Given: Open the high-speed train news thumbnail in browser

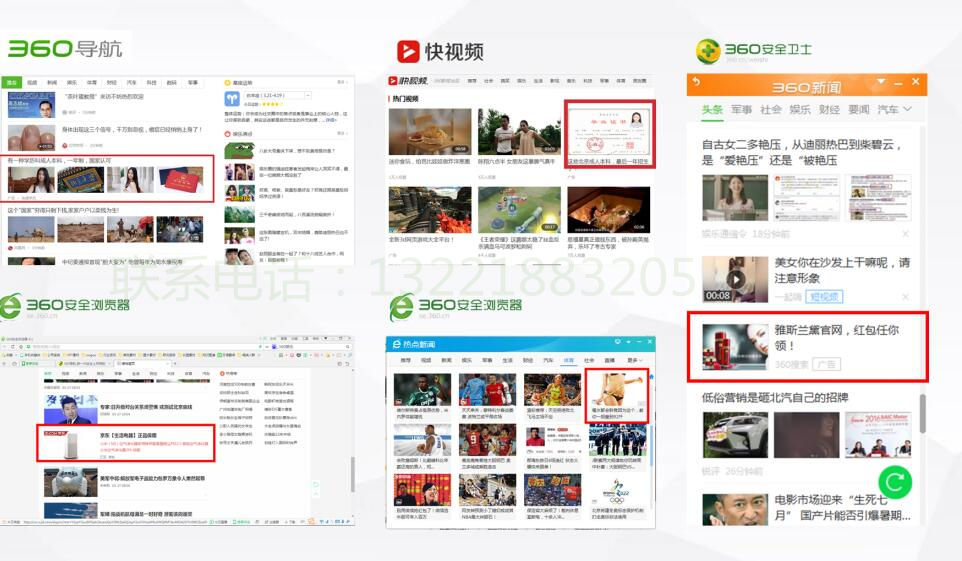Looking at the screenshot, I should pyautogui.click(x=70, y=482).
